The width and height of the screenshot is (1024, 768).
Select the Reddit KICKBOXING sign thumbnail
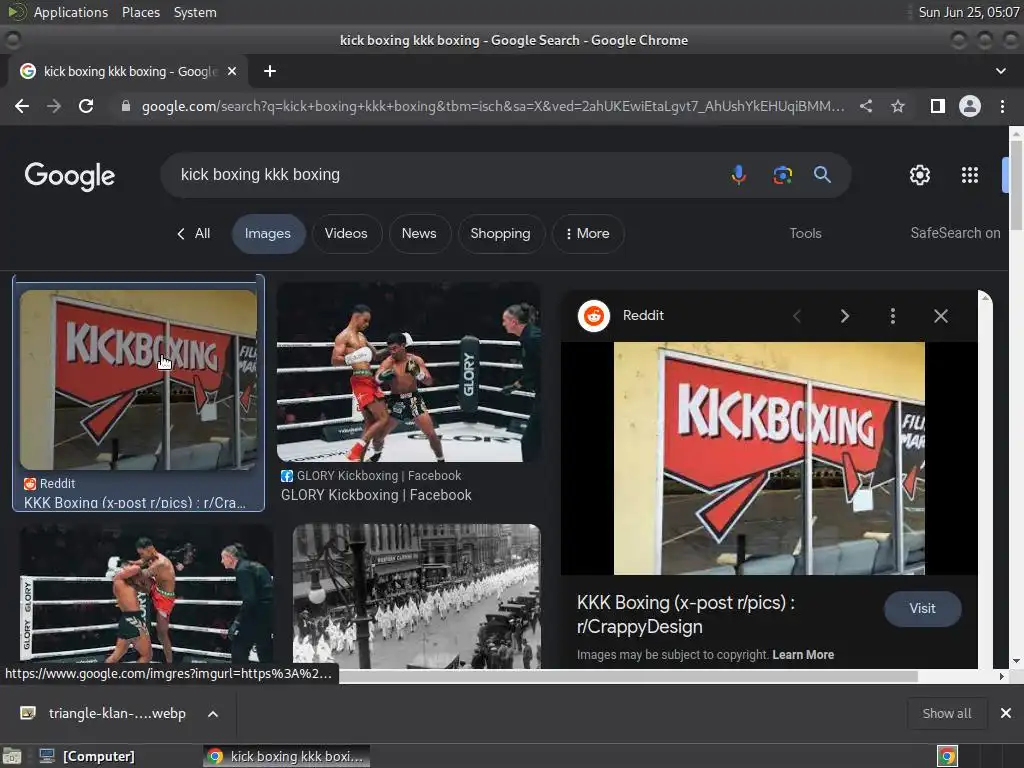coord(138,379)
